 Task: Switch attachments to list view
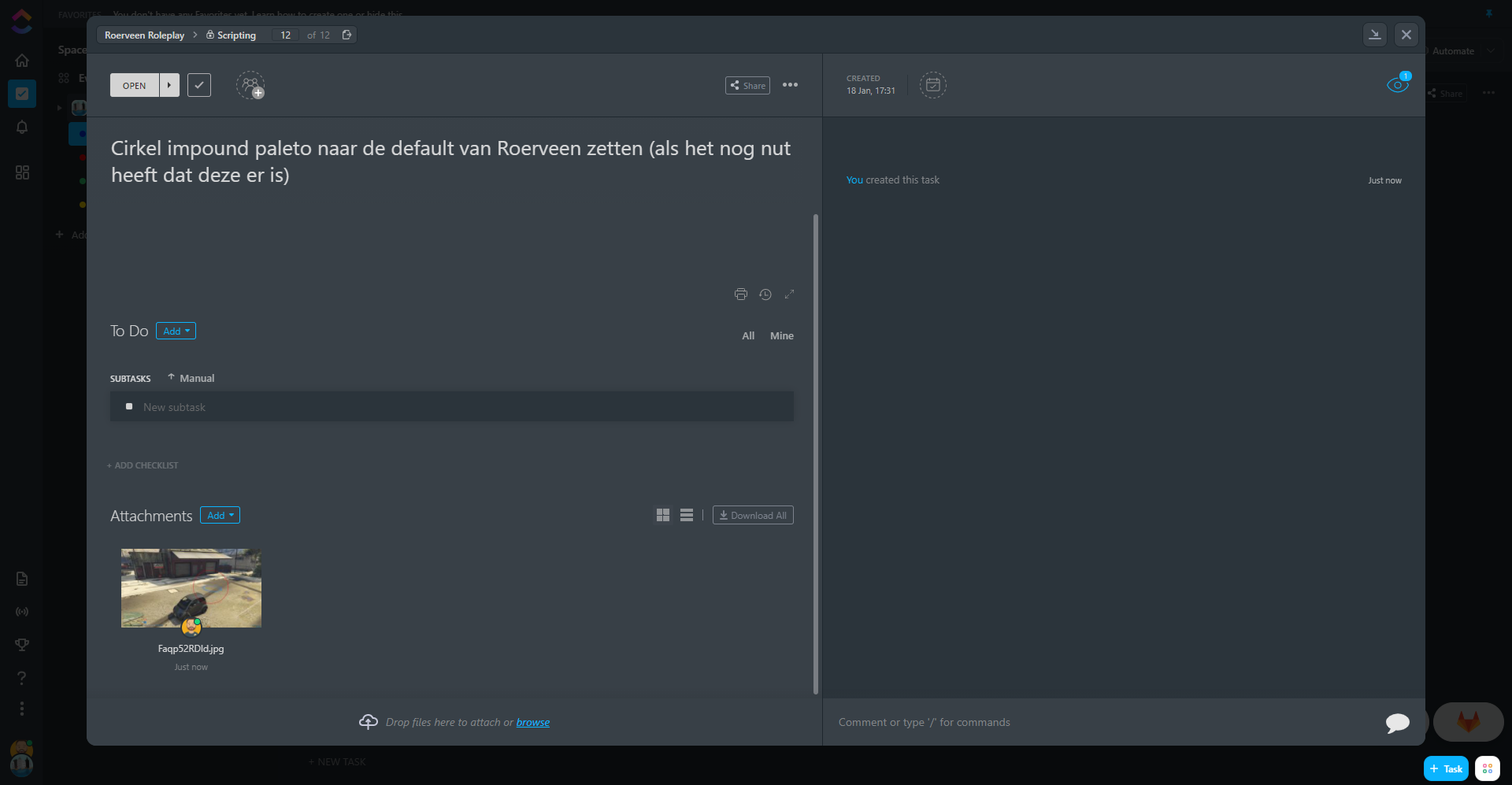click(687, 515)
